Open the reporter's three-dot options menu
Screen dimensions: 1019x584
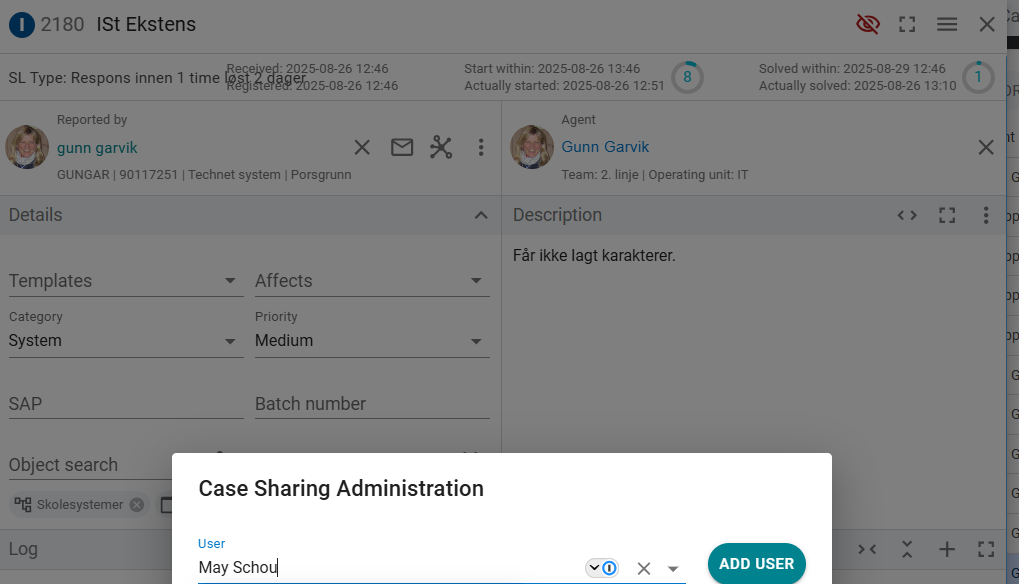(x=481, y=148)
